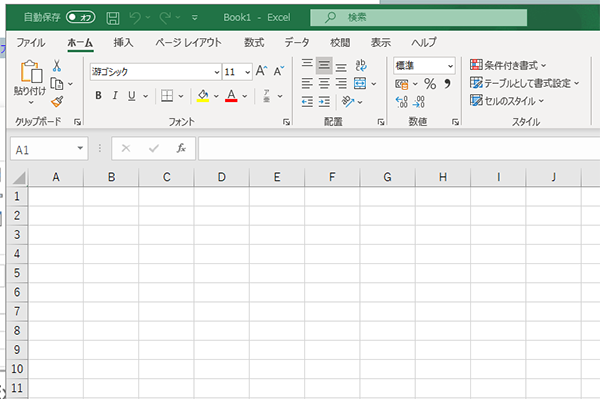This screenshot has width=600, height=399.
Task: Open the Borders dropdown arrow
Action: pyautogui.click(x=181, y=96)
